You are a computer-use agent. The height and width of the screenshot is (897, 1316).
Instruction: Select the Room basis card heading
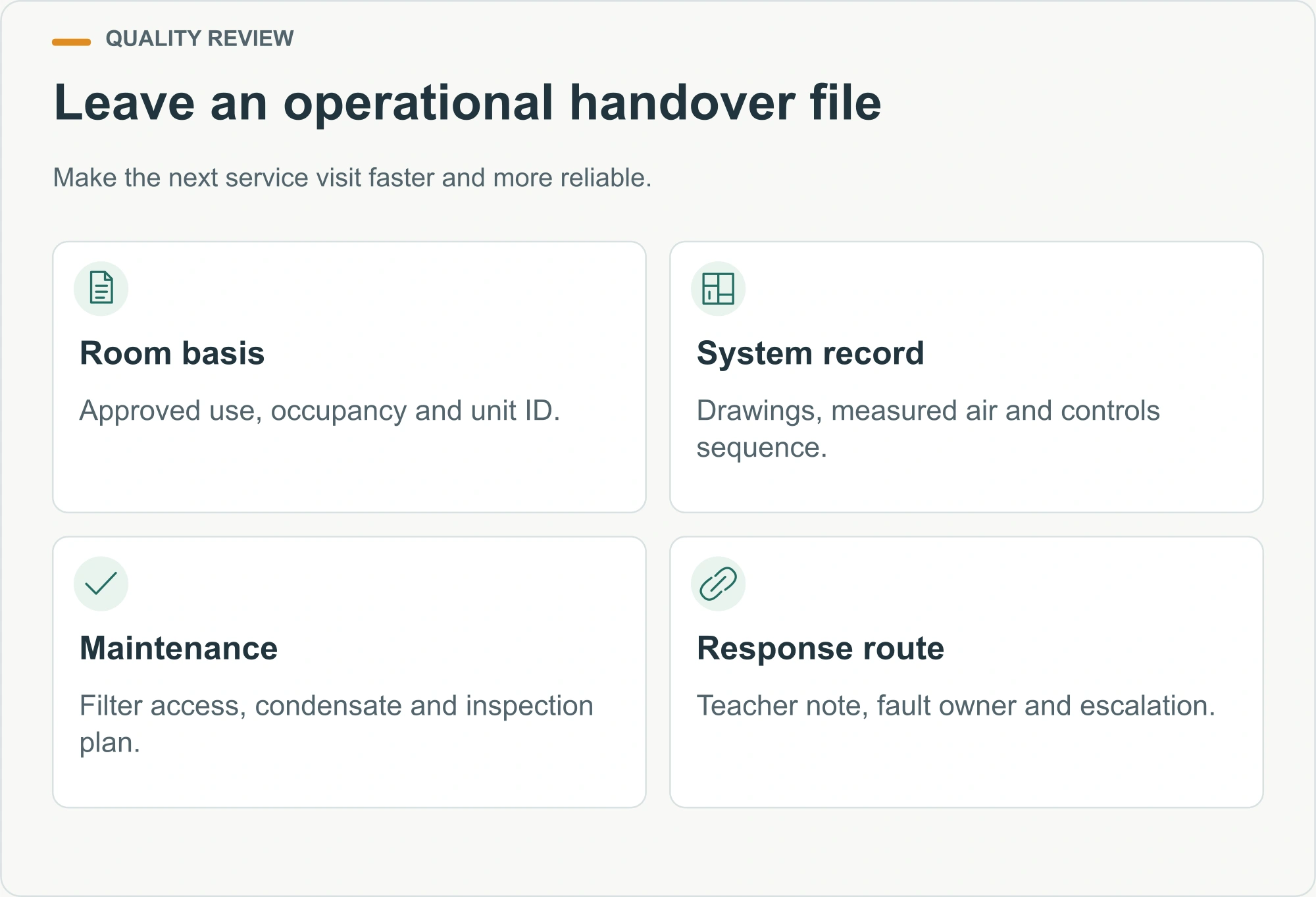click(x=172, y=353)
